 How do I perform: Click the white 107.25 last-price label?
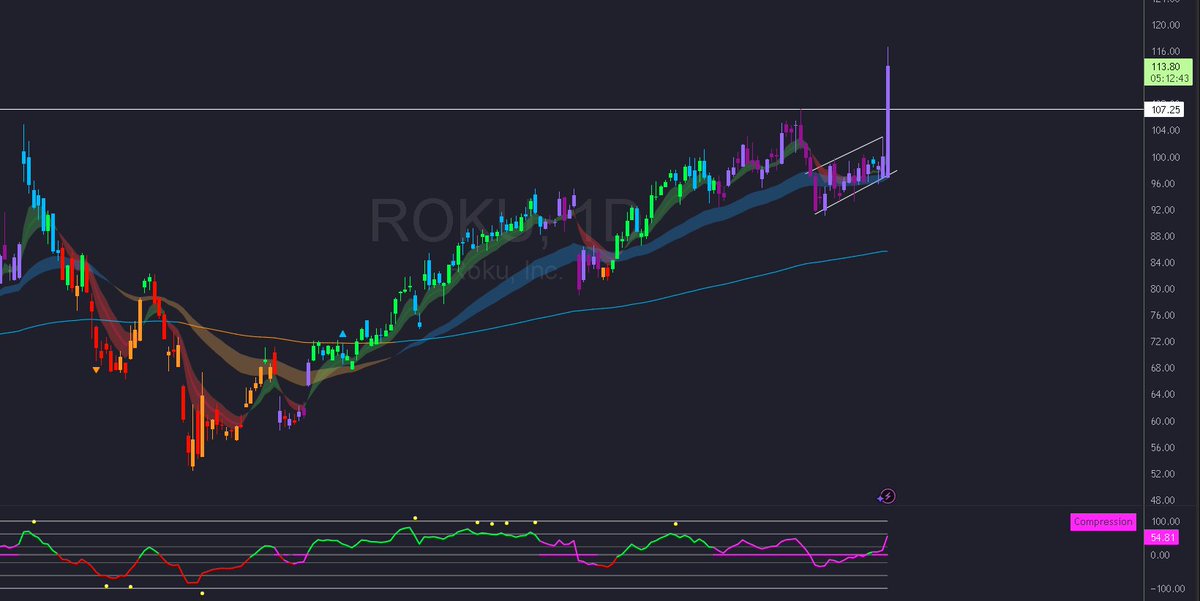coord(1163,109)
